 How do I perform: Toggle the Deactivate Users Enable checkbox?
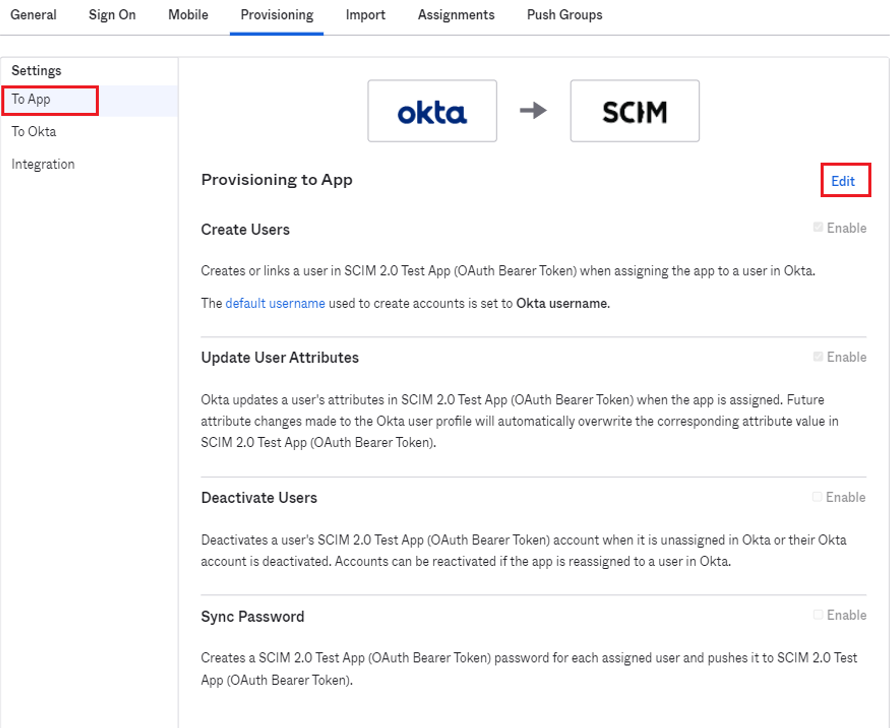[817, 497]
